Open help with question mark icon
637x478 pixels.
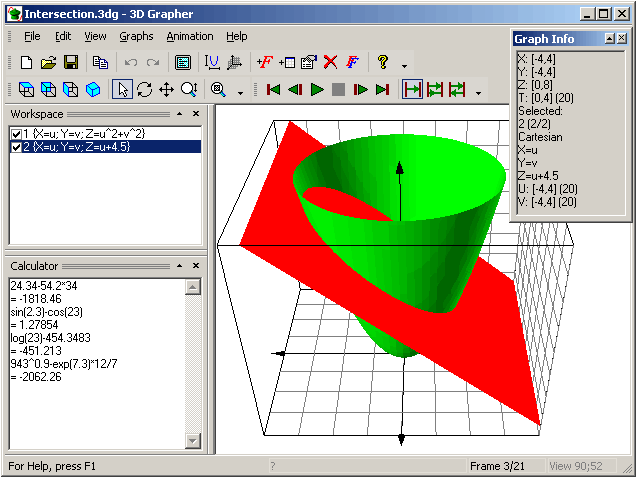pyautogui.click(x=383, y=63)
